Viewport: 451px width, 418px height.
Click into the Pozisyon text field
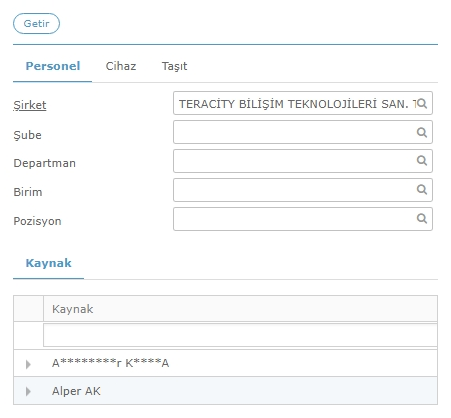click(303, 219)
